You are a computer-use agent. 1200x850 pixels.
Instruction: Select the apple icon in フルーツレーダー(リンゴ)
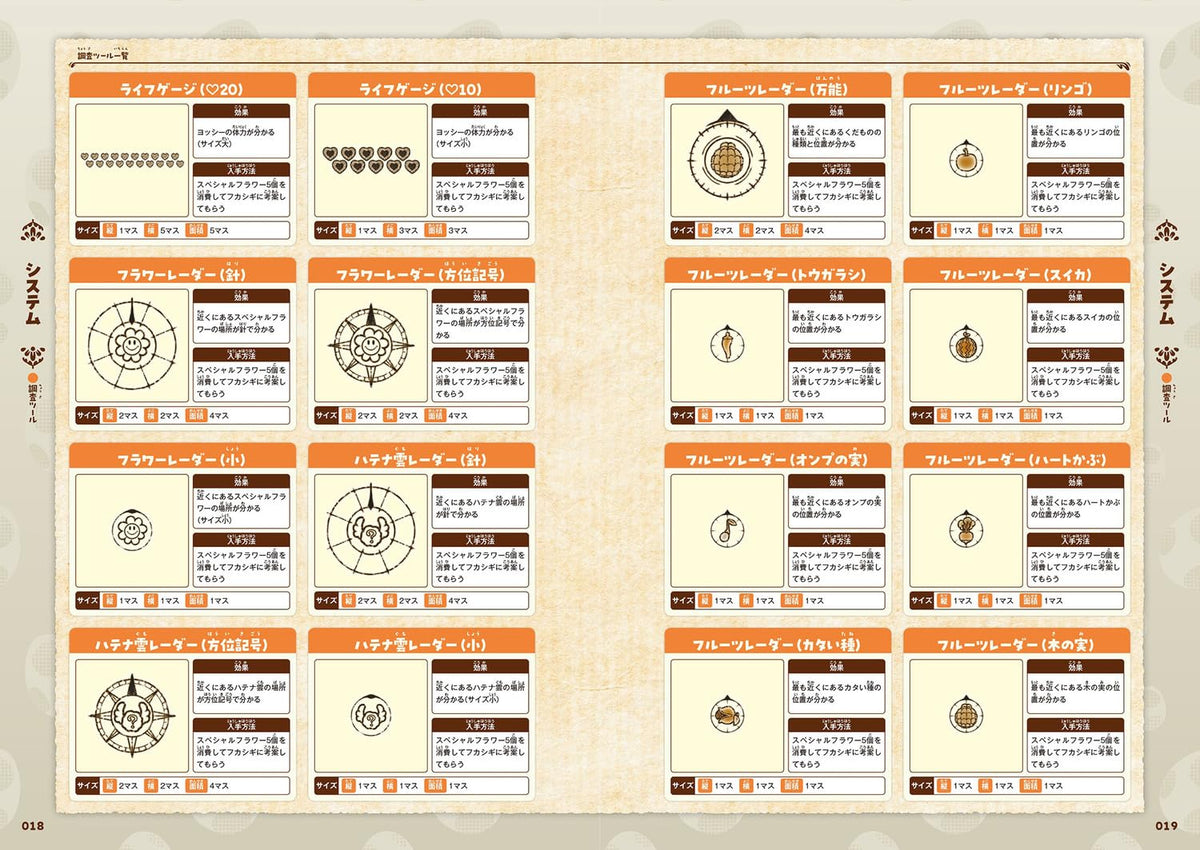point(967,159)
